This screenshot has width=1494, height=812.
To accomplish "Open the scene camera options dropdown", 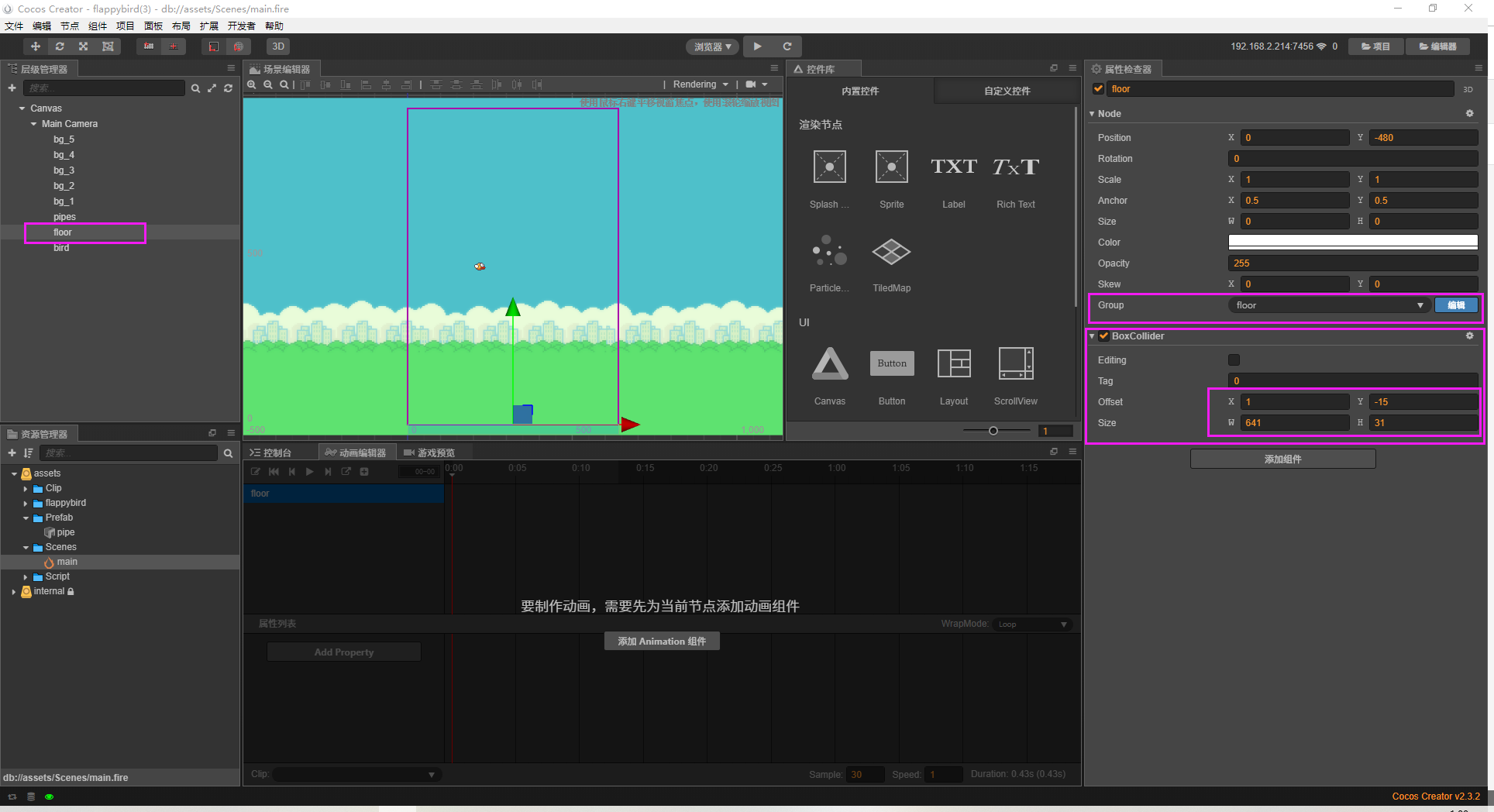I will point(756,84).
